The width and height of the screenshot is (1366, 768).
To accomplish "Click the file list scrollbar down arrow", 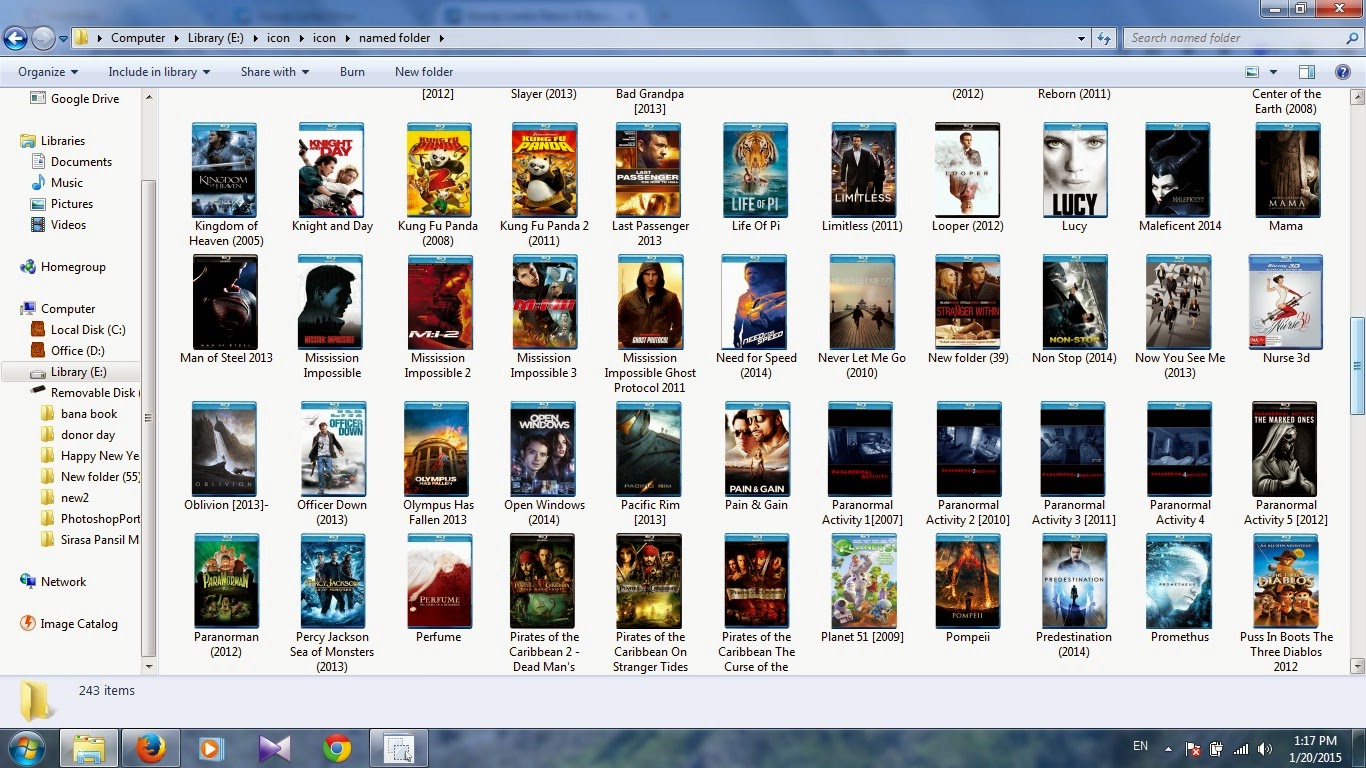I will click(1357, 666).
